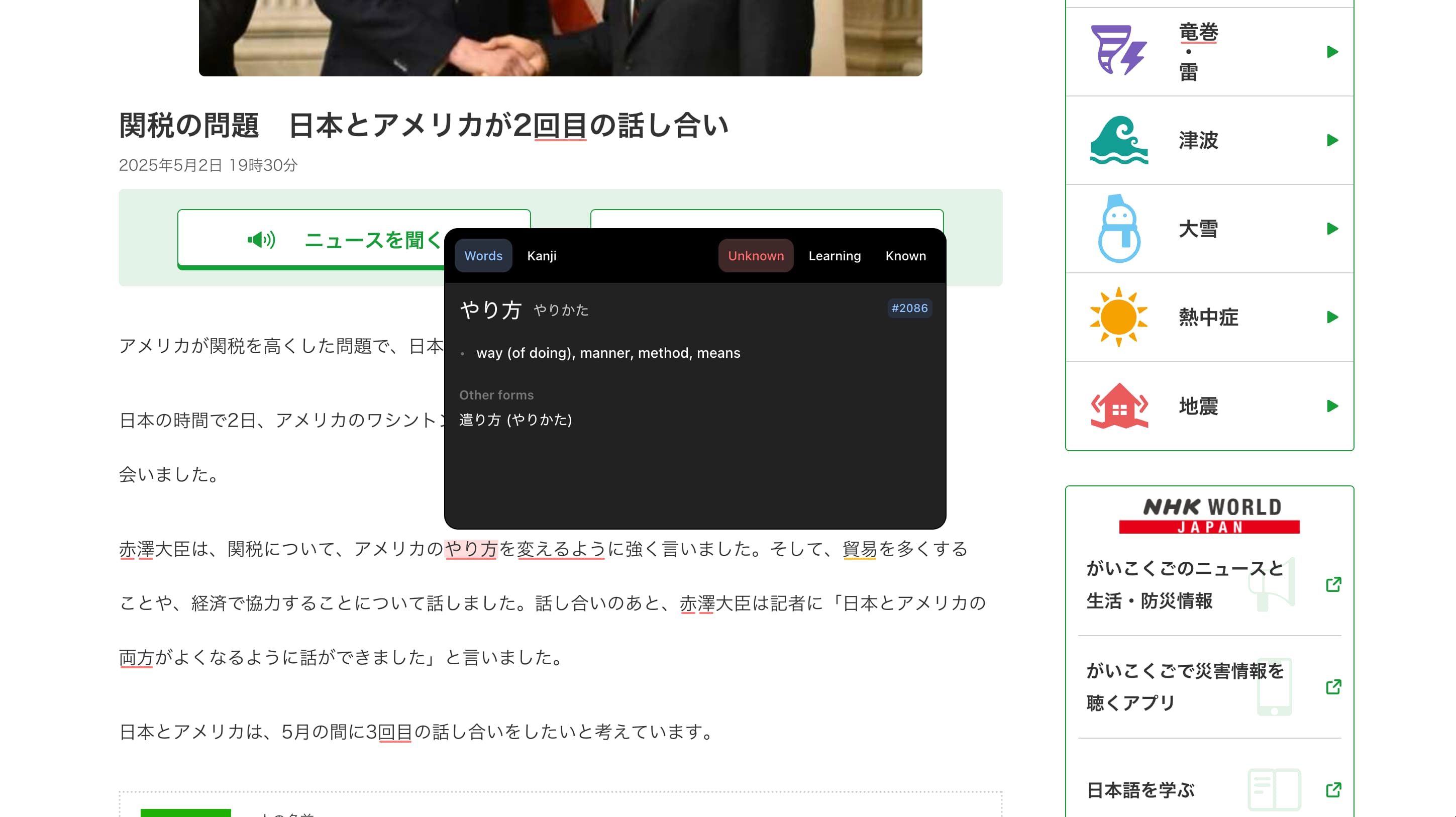Select the Words tab in popup
The width and height of the screenshot is (1456, 817).
click(483, 256)
